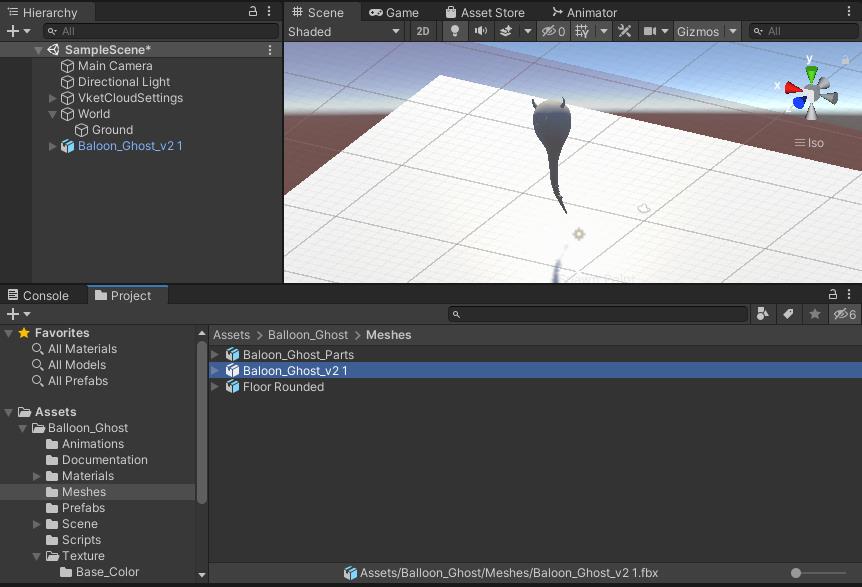Click the Hierarchy panel lock icon
Image resolution: width=862 pixels, height=587 pixels.
254,12
